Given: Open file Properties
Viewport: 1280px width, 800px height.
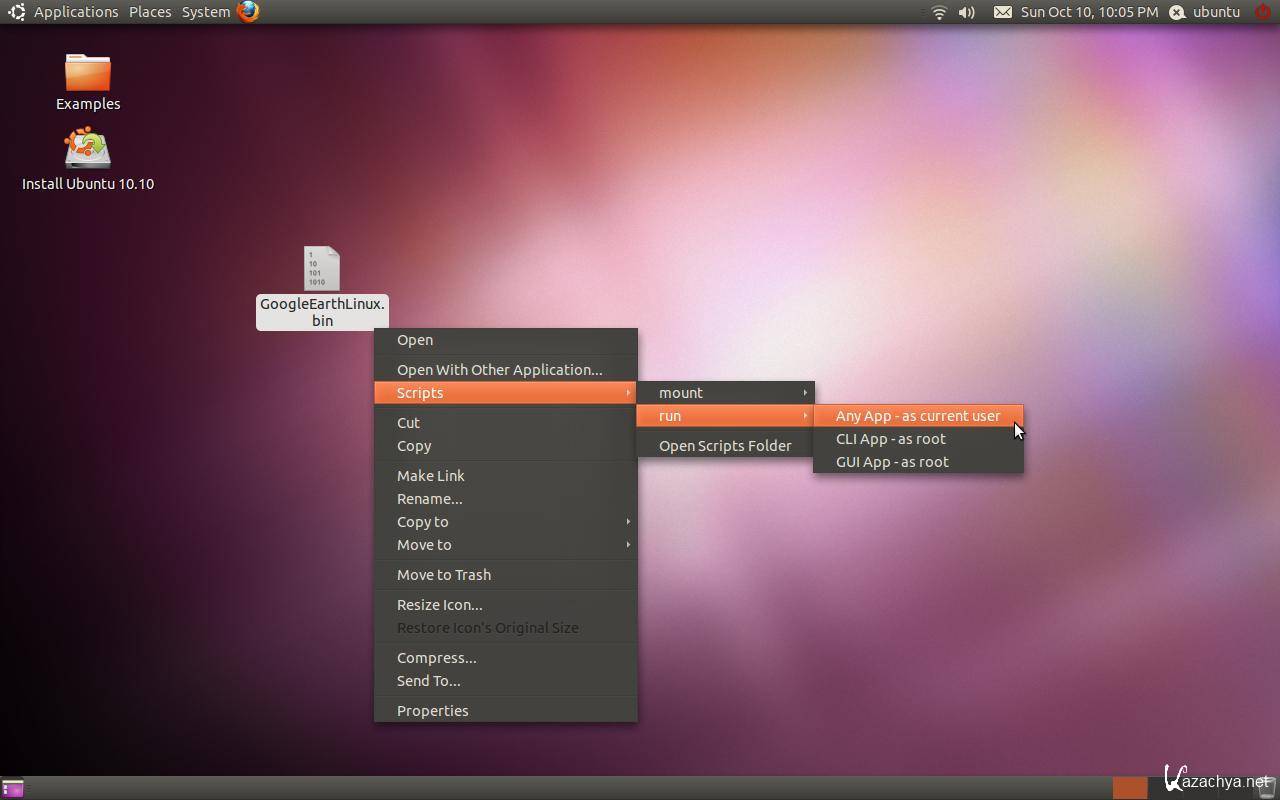Looking at the screenshot, I should [506, 711].
